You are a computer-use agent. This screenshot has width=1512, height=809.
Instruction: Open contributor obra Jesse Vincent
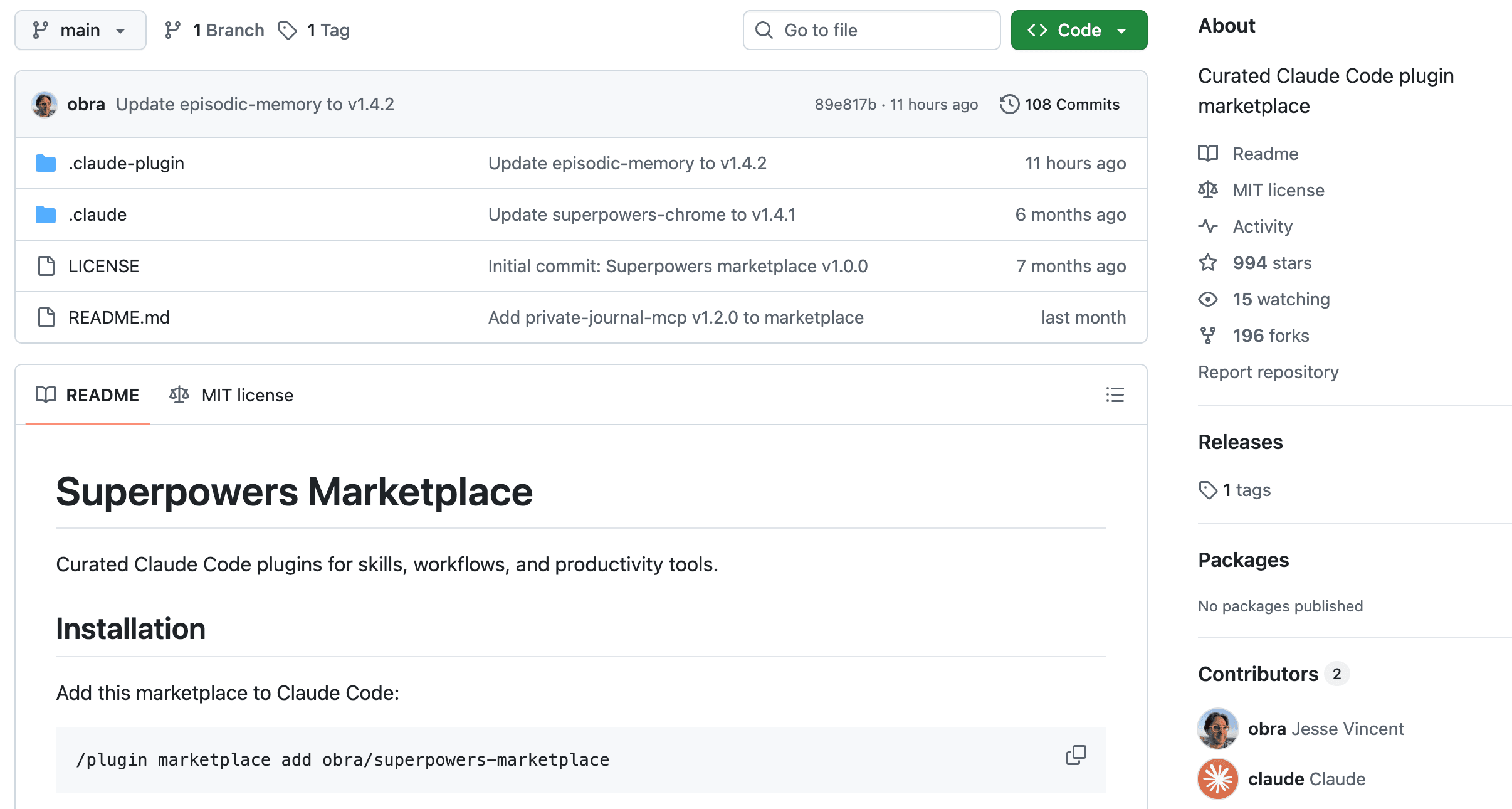click(x=1326, y=729)
